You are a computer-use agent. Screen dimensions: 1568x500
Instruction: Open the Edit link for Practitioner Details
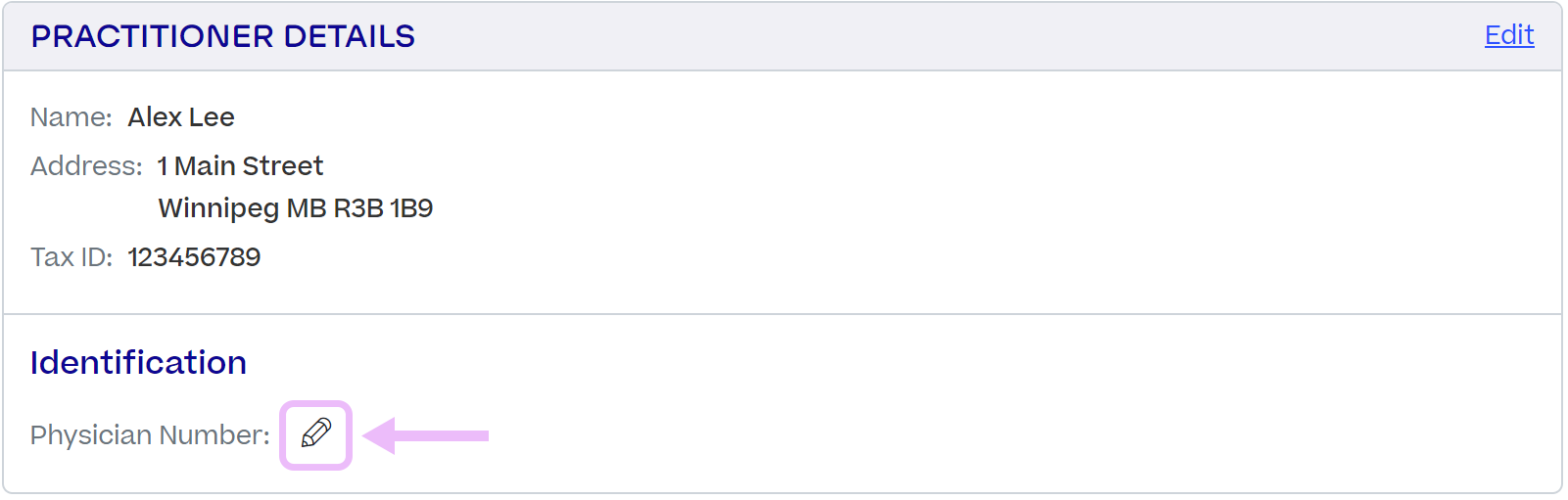[x=1509, y=35]
